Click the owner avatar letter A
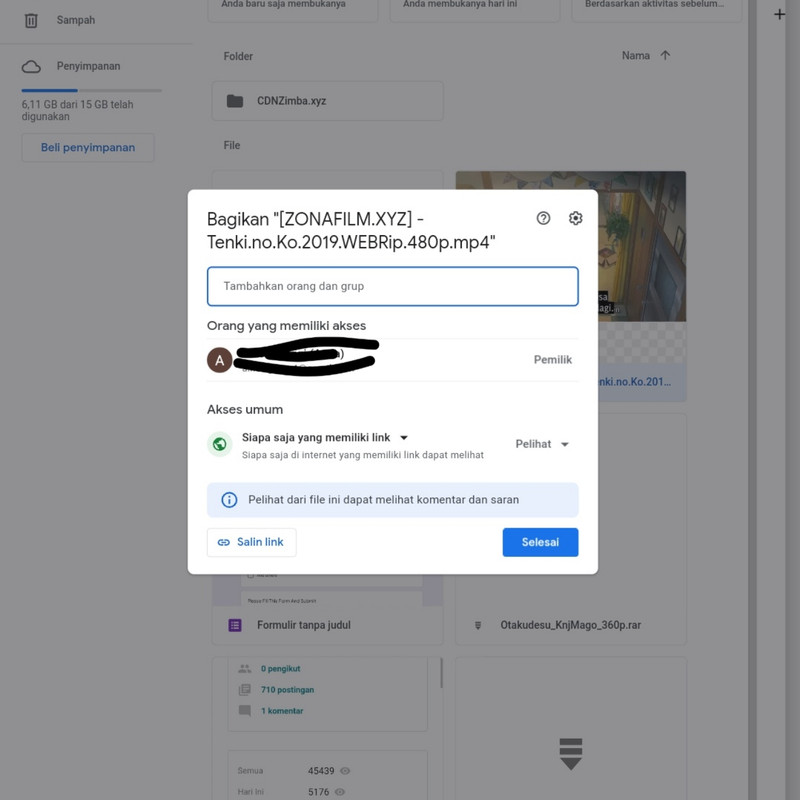Image resolution: width=800 pixels, height=800 pixels. (x=220, y=360)
